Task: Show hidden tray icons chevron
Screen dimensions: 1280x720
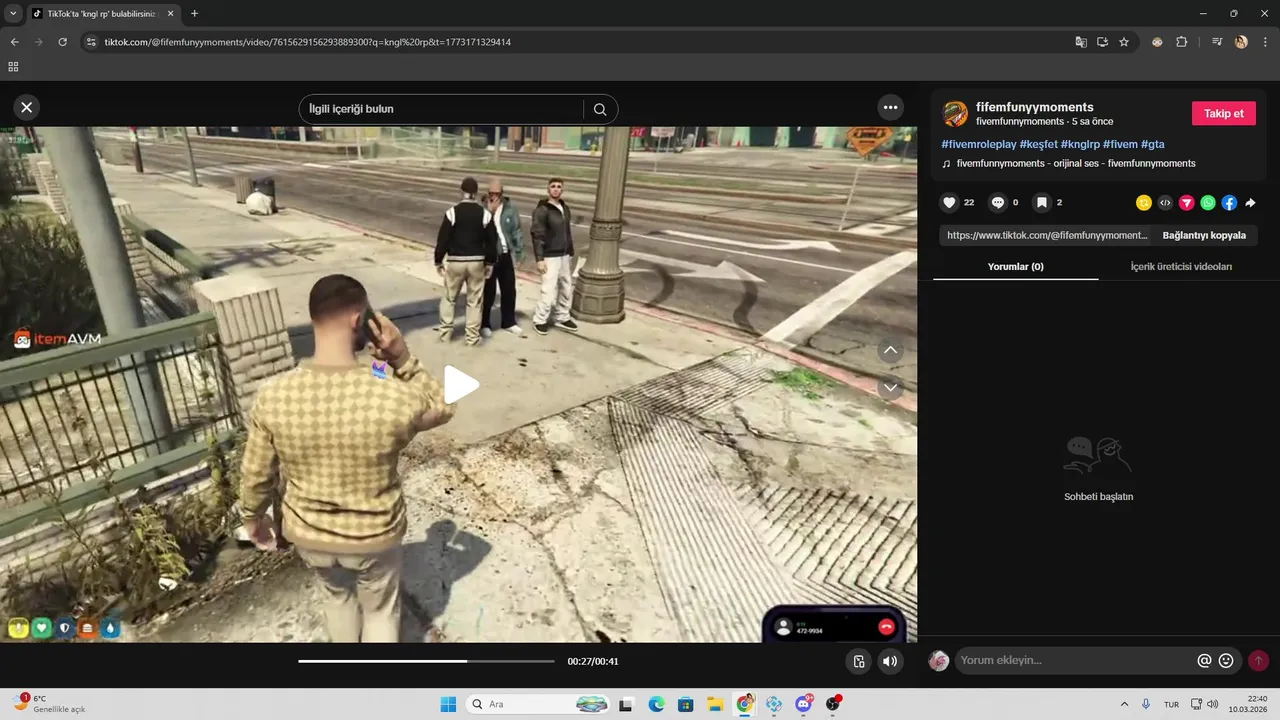Action: point(1124,704)
